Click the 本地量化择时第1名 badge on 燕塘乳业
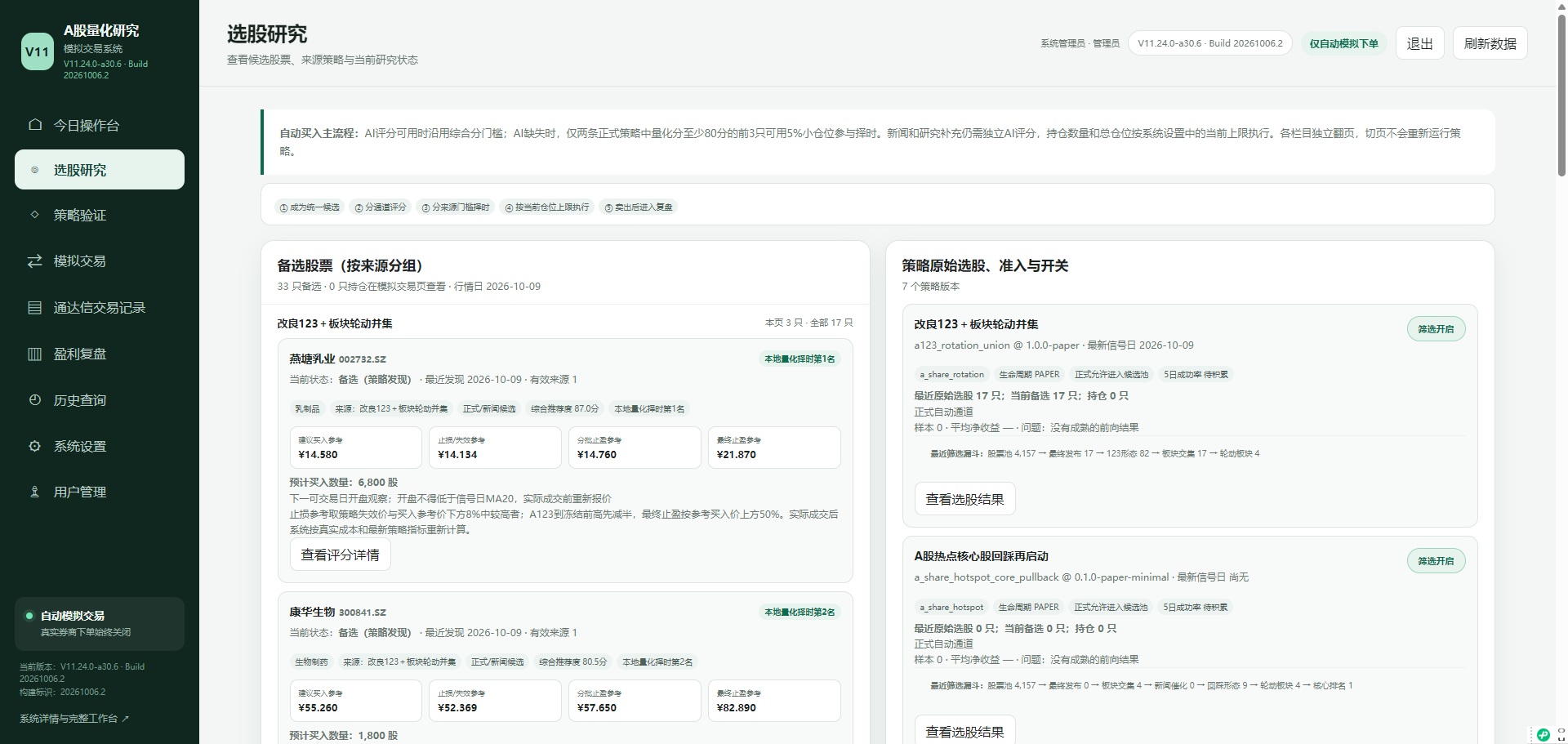The image size is (1568, 744). tap(800, 359)
